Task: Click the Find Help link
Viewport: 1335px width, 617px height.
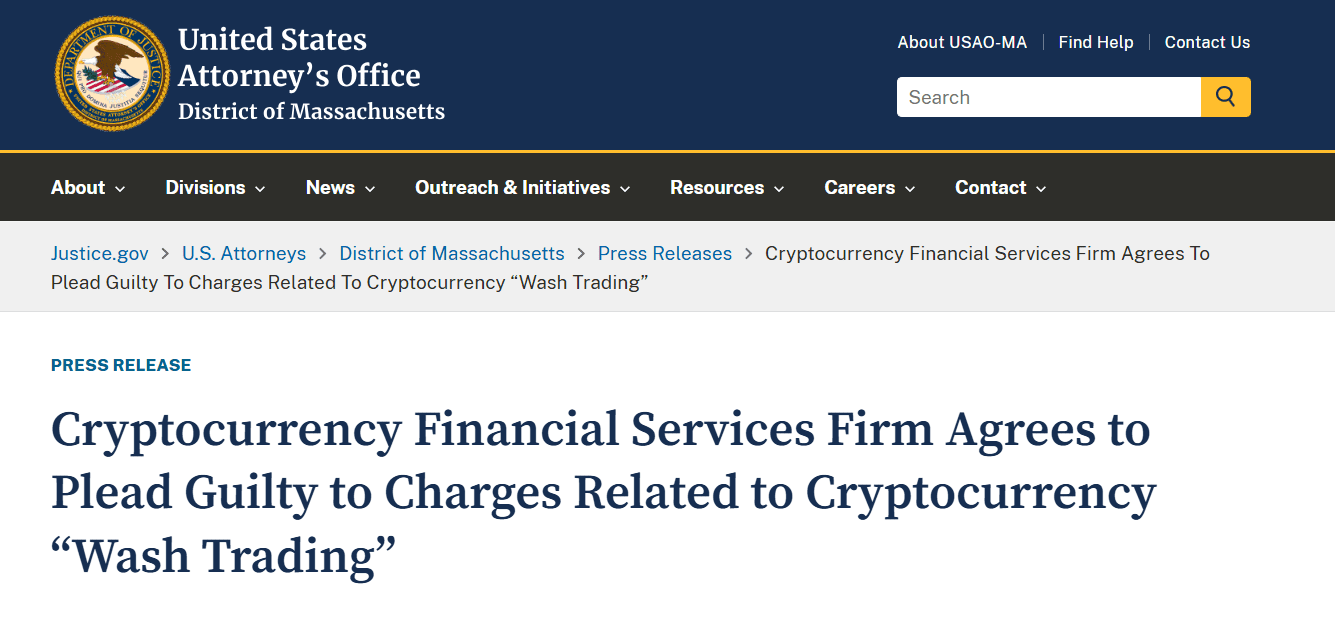Action: pos(1096,42)
